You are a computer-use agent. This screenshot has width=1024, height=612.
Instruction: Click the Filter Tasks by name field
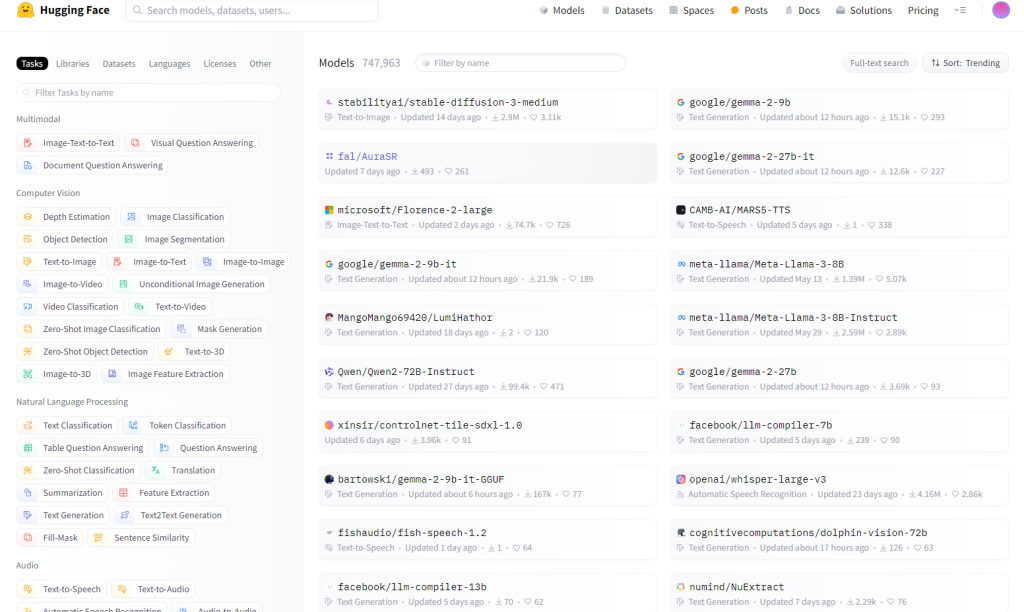148,93
